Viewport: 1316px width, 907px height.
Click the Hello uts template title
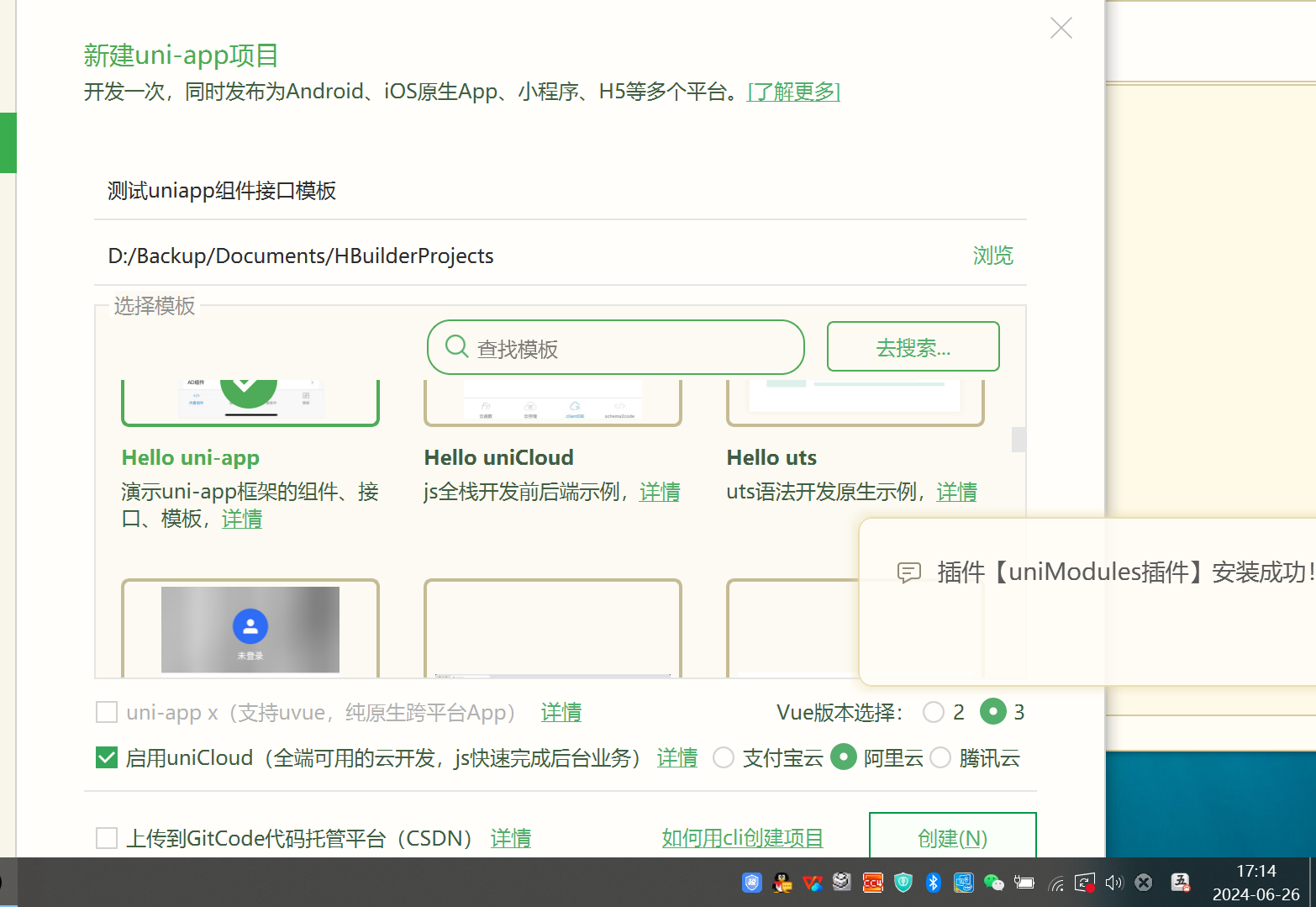pos(771,457)
